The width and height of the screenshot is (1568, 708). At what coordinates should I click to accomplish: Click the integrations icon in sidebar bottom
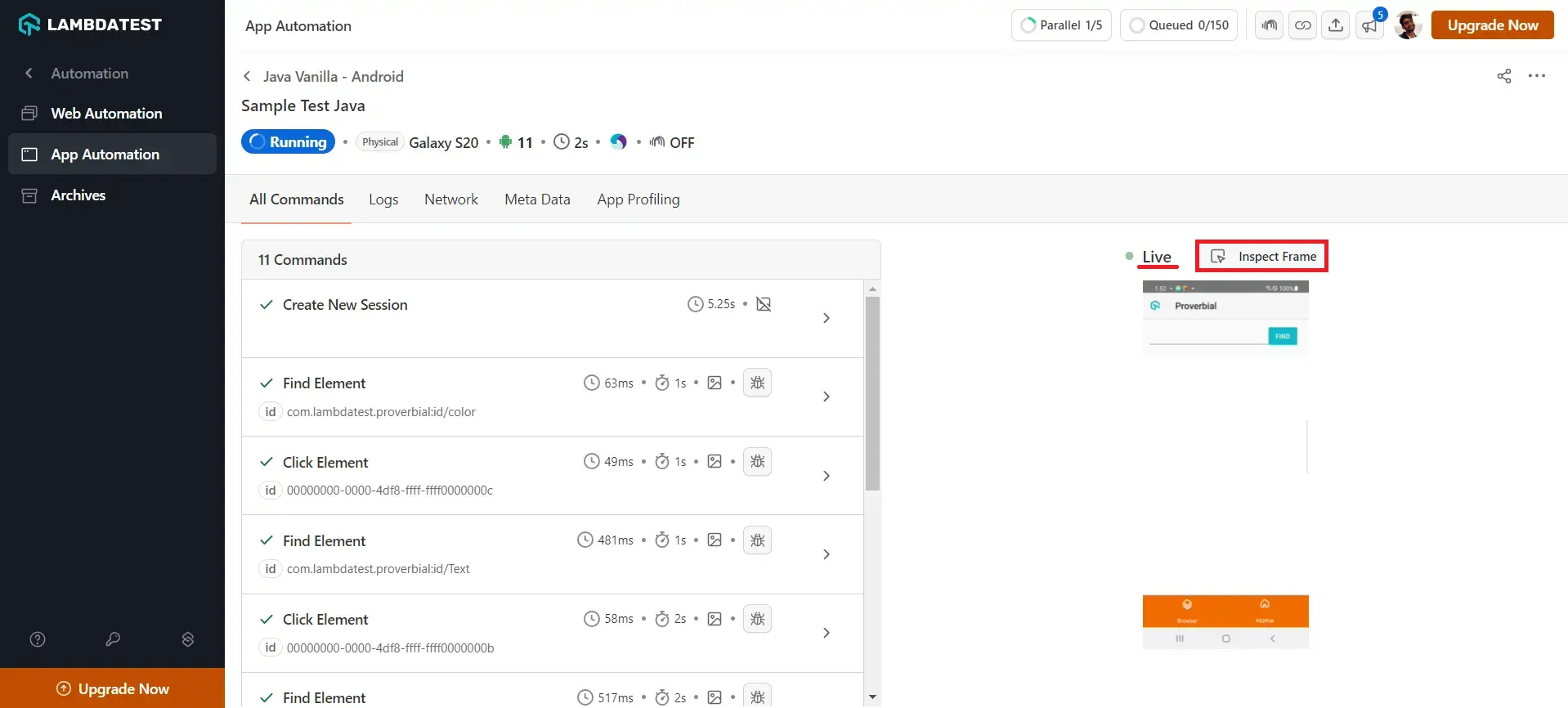(188, 639)
